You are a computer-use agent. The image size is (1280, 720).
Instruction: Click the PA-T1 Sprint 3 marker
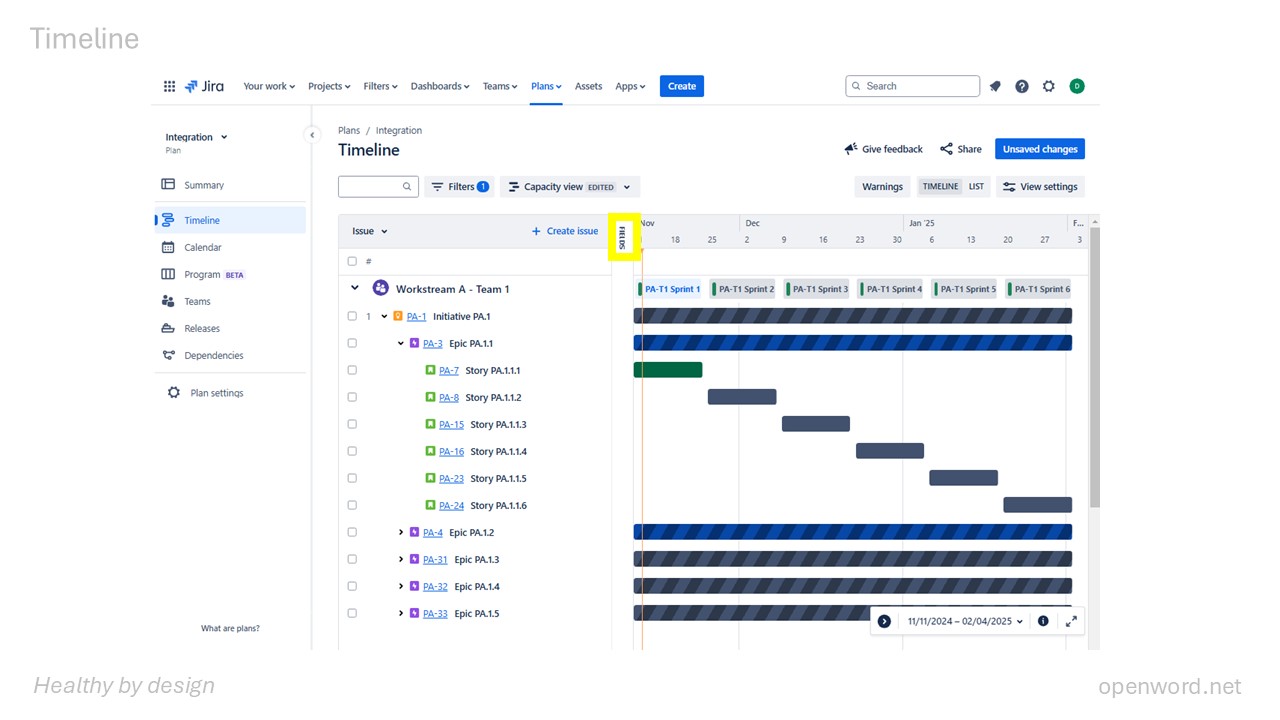coord(817,289)
